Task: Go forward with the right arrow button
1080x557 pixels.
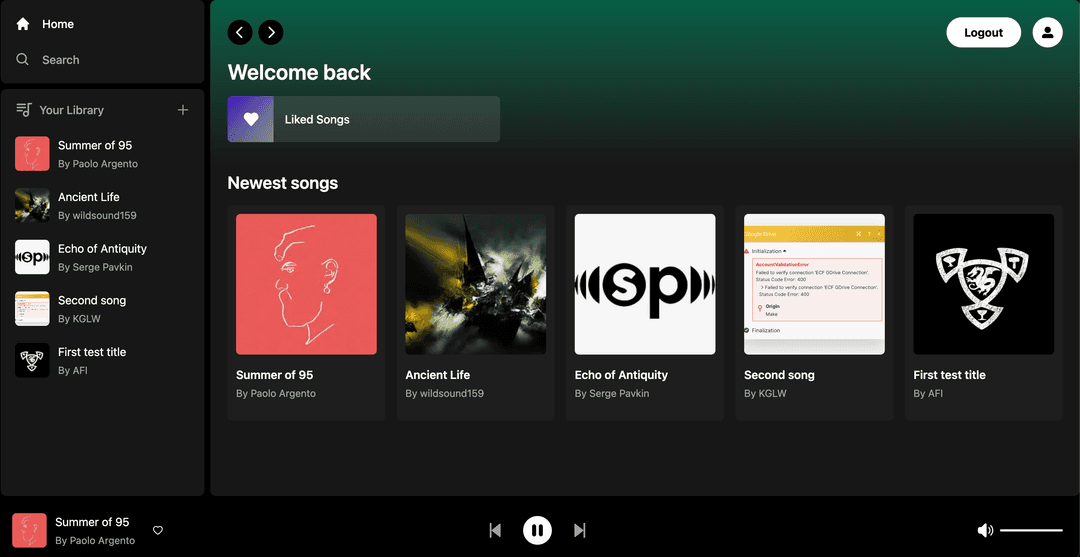Action: [271, 32]
